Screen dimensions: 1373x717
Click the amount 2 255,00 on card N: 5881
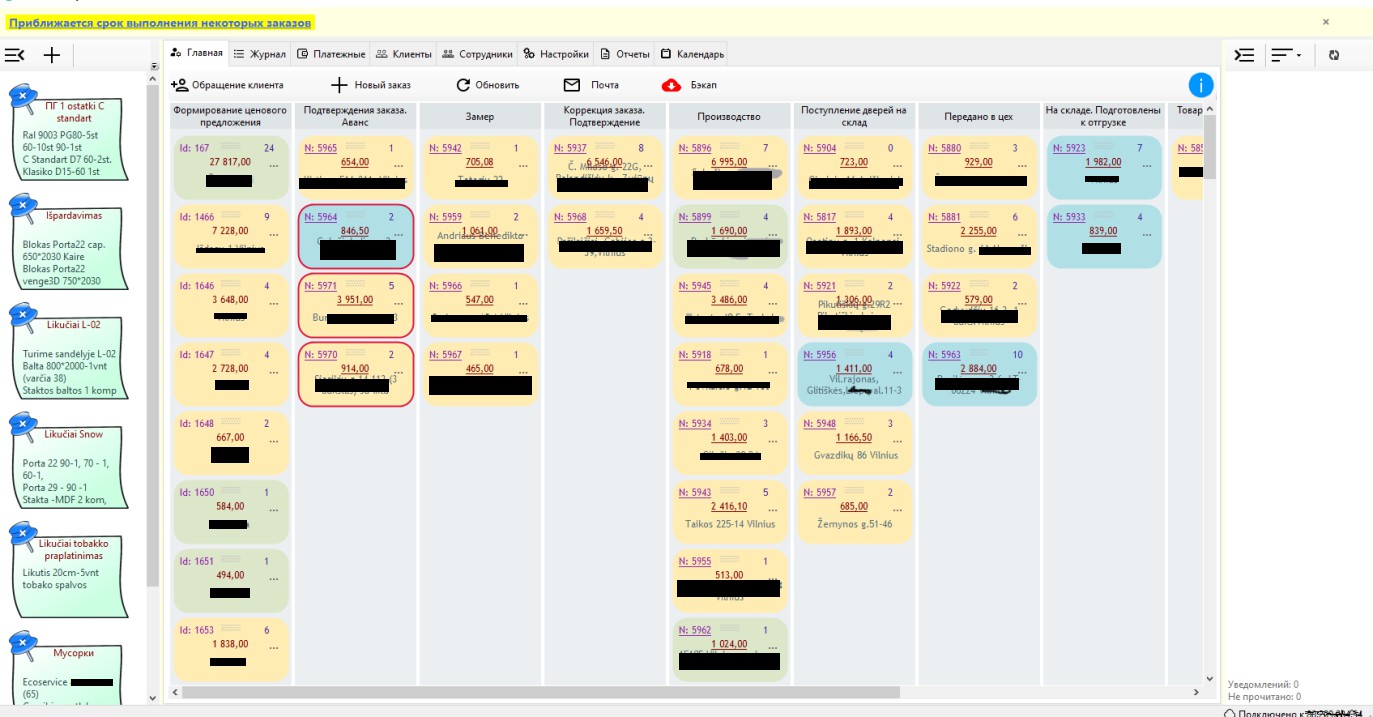pos(978,231)
